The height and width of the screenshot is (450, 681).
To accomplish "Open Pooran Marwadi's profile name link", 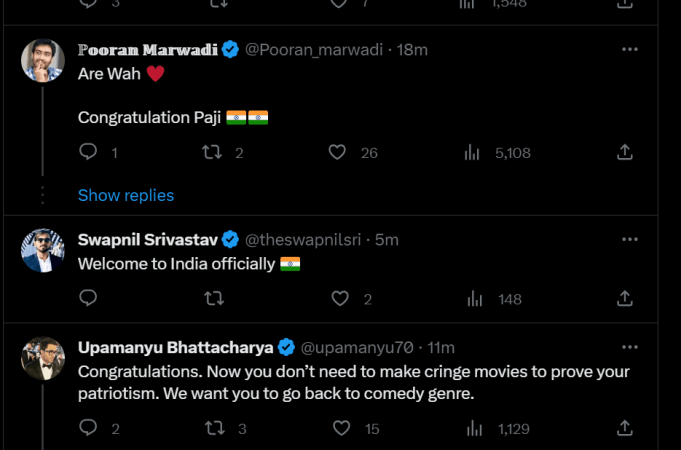I will [x=148, y=49].
